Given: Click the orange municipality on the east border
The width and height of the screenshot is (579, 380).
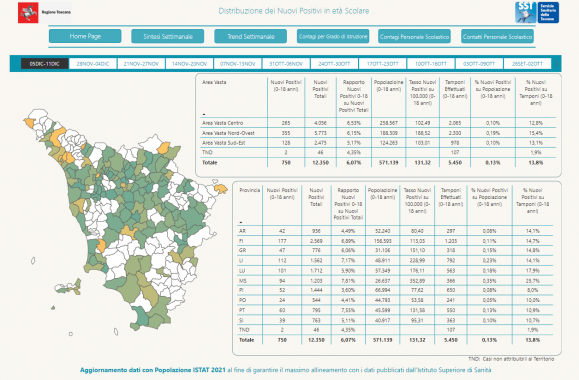Looking at the screenshot, I should pos(221,188).
